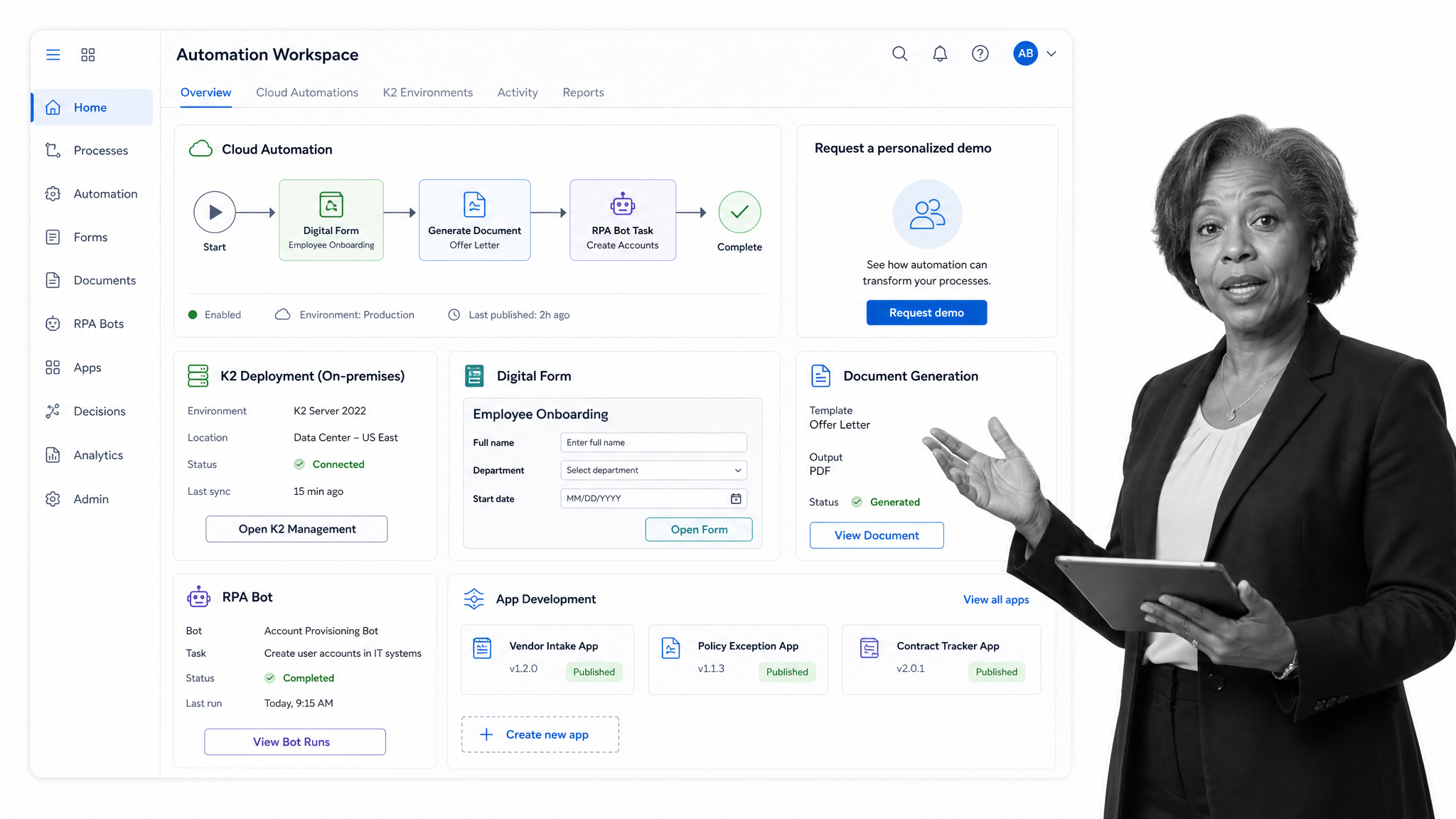Click the Open Form button

(699, 530)
